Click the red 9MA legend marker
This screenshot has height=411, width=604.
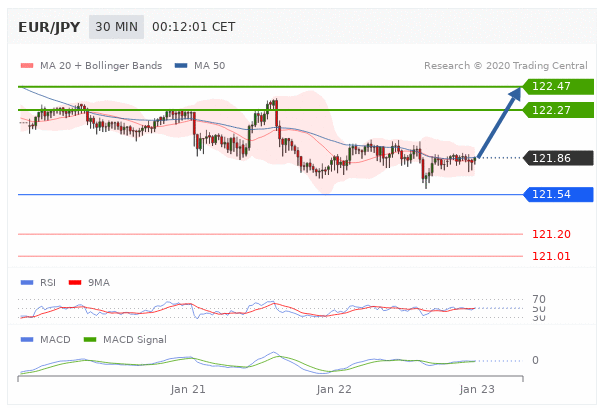(x=74, y=282)
